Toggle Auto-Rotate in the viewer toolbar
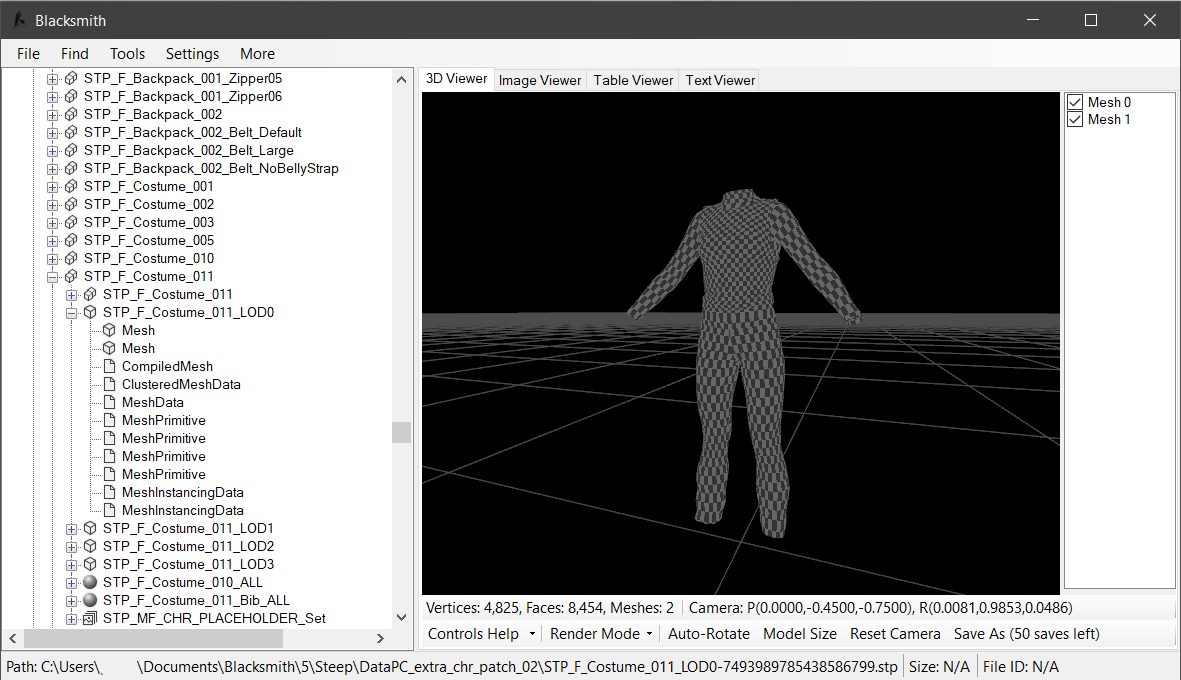This screenshot has width=1181, height=680. click(x=708, y=634)
